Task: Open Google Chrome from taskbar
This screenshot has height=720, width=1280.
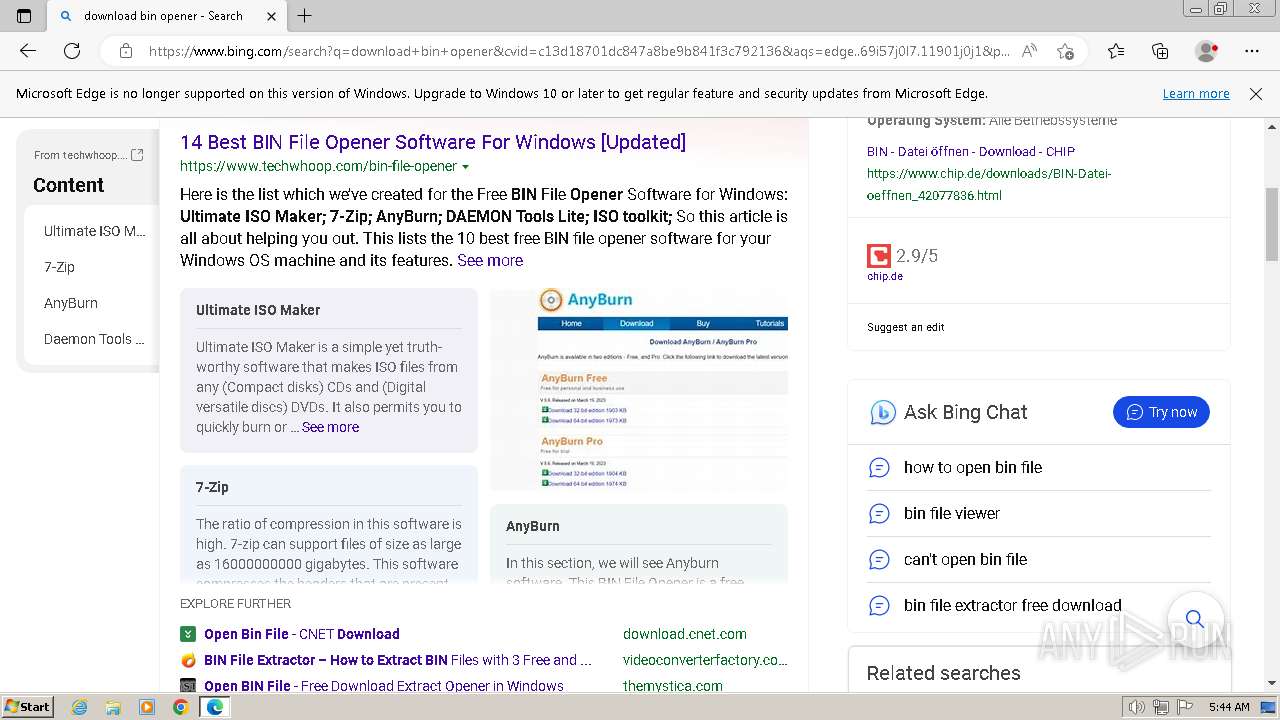Action: tap(180, 707)
